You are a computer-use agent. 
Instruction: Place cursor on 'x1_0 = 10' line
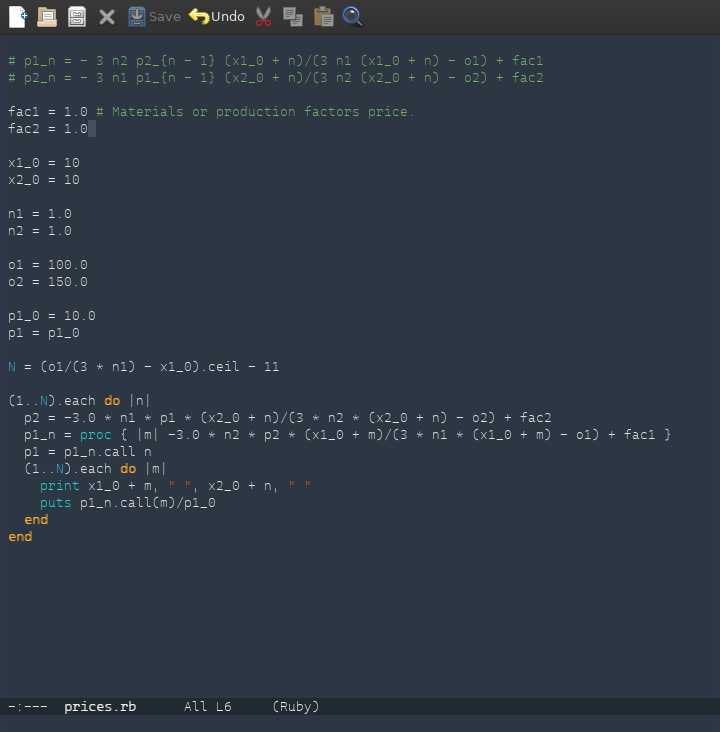coord(44,163)
